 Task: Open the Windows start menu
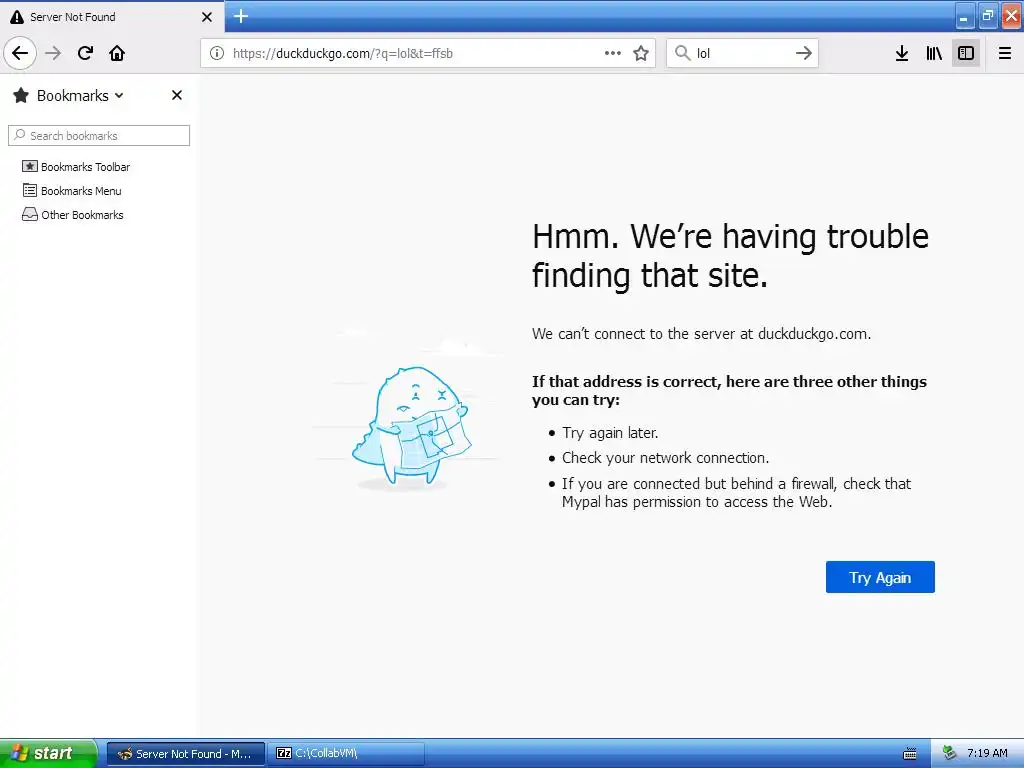(47, 753)
